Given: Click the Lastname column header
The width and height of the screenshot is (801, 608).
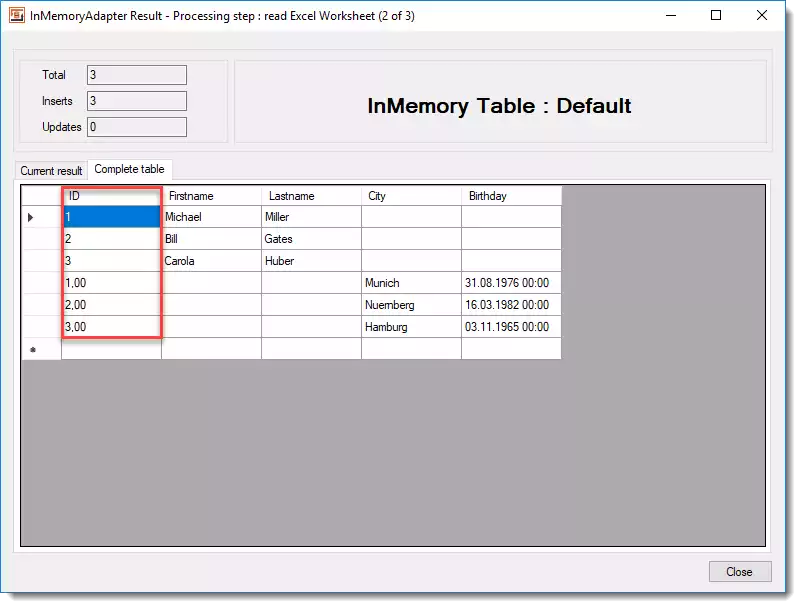Looking at the screenshot, I should pos(311,196).
